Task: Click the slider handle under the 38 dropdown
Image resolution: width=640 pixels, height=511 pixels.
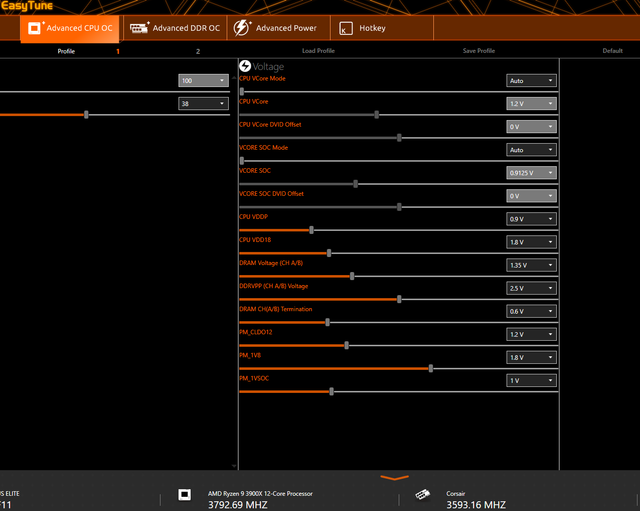Action: pos(86,115)
